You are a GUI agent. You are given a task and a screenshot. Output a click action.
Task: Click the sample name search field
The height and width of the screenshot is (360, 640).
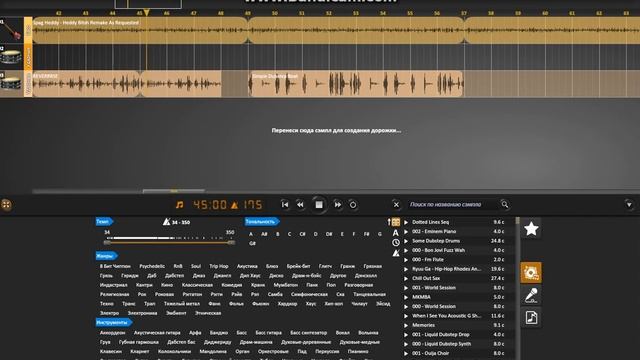coord(453,204)
